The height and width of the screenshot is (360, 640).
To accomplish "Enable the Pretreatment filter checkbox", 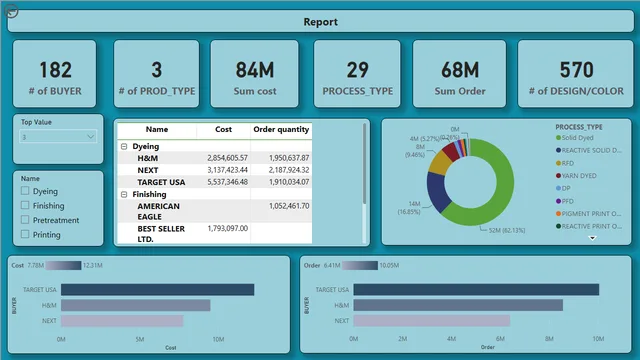I will click(25, 220).
